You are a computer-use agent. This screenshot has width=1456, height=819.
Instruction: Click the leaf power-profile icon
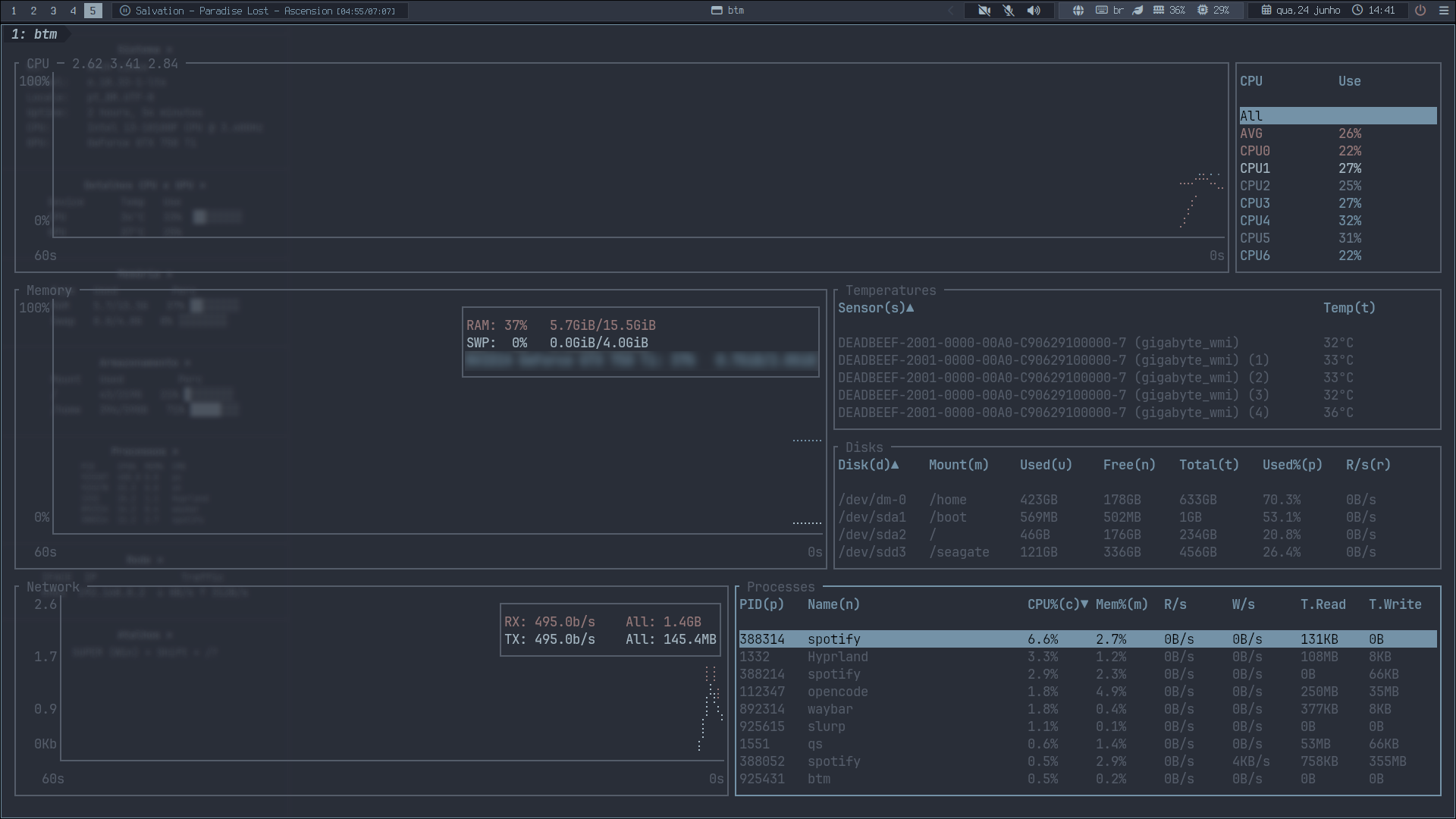[1137, 11]
